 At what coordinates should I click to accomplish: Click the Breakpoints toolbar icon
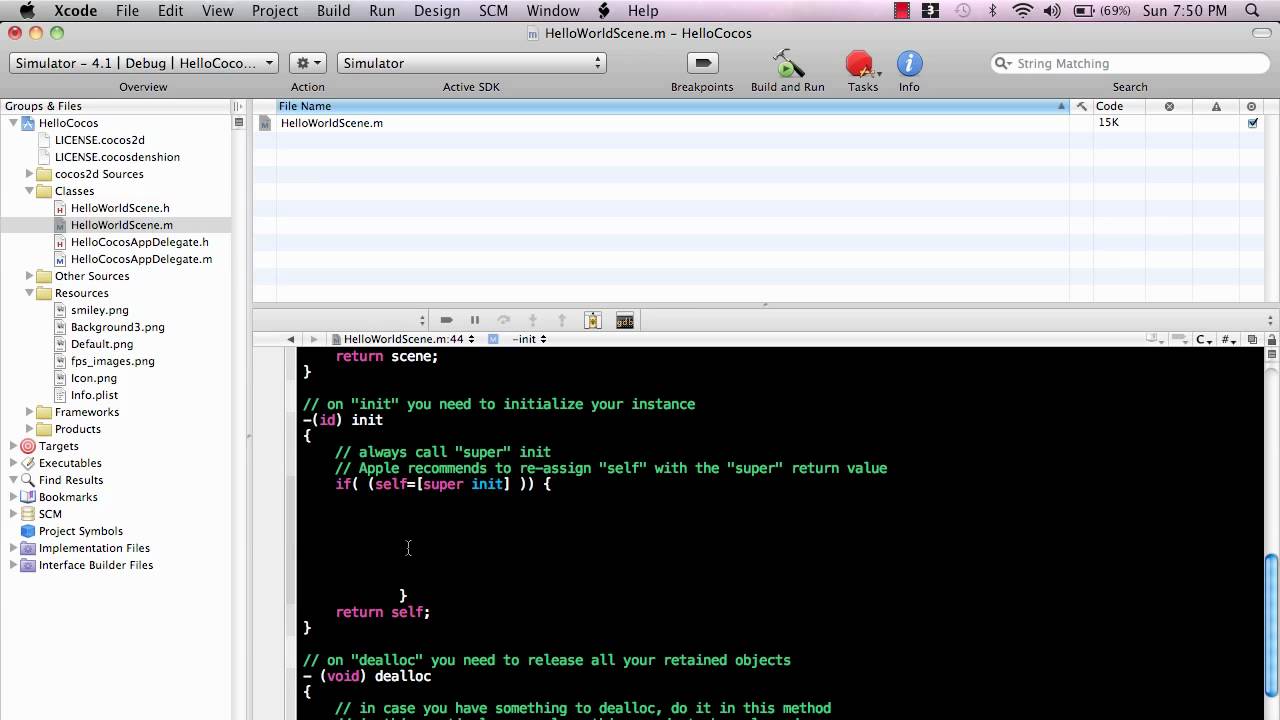tap(702, 63)
